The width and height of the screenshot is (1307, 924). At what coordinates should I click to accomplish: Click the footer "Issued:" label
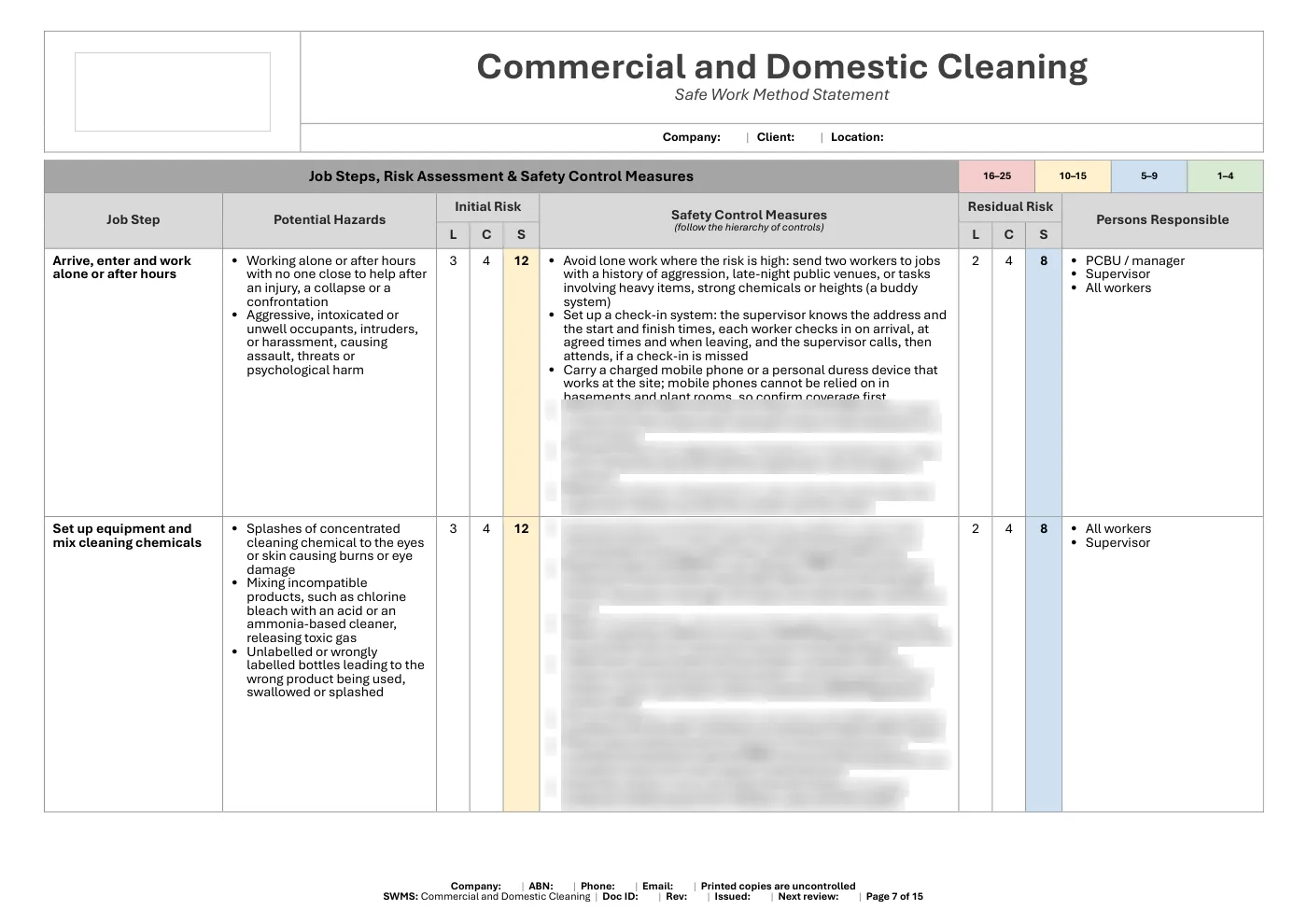coord(733,897)
